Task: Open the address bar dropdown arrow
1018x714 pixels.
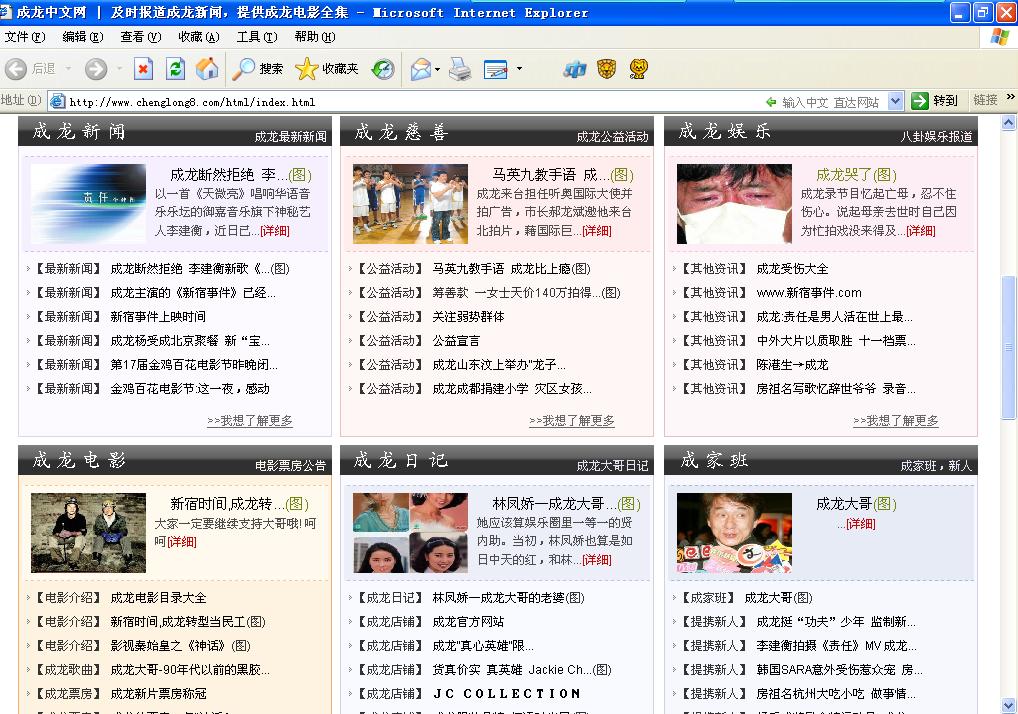Action: coord(895,101)
